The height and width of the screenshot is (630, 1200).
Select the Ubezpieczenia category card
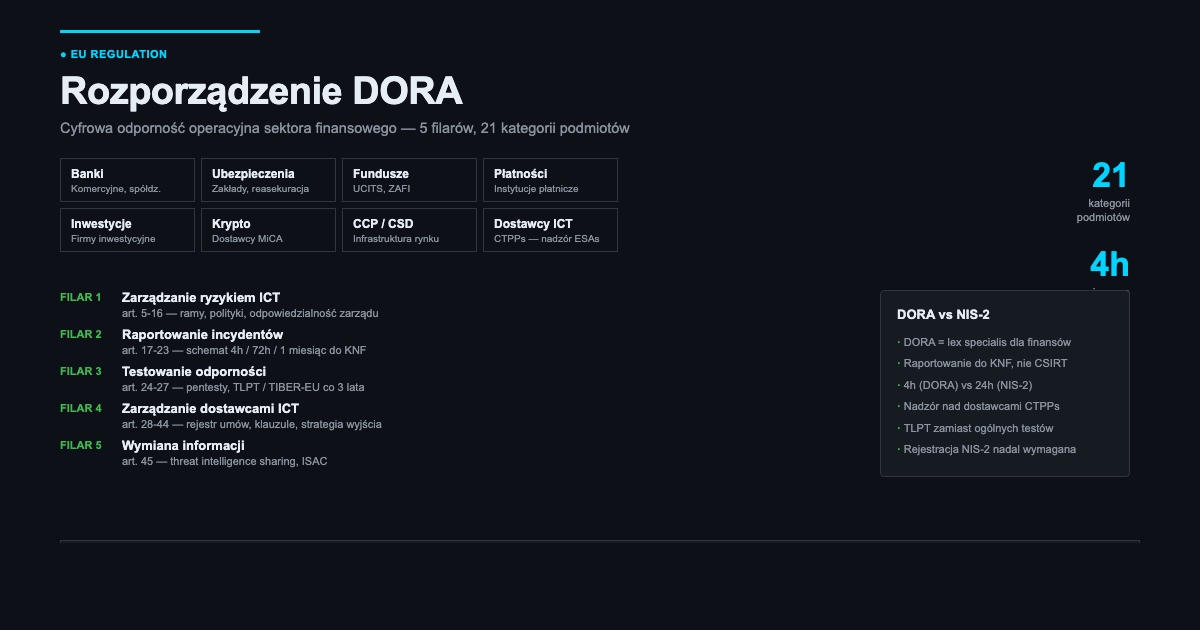(269, 180)
